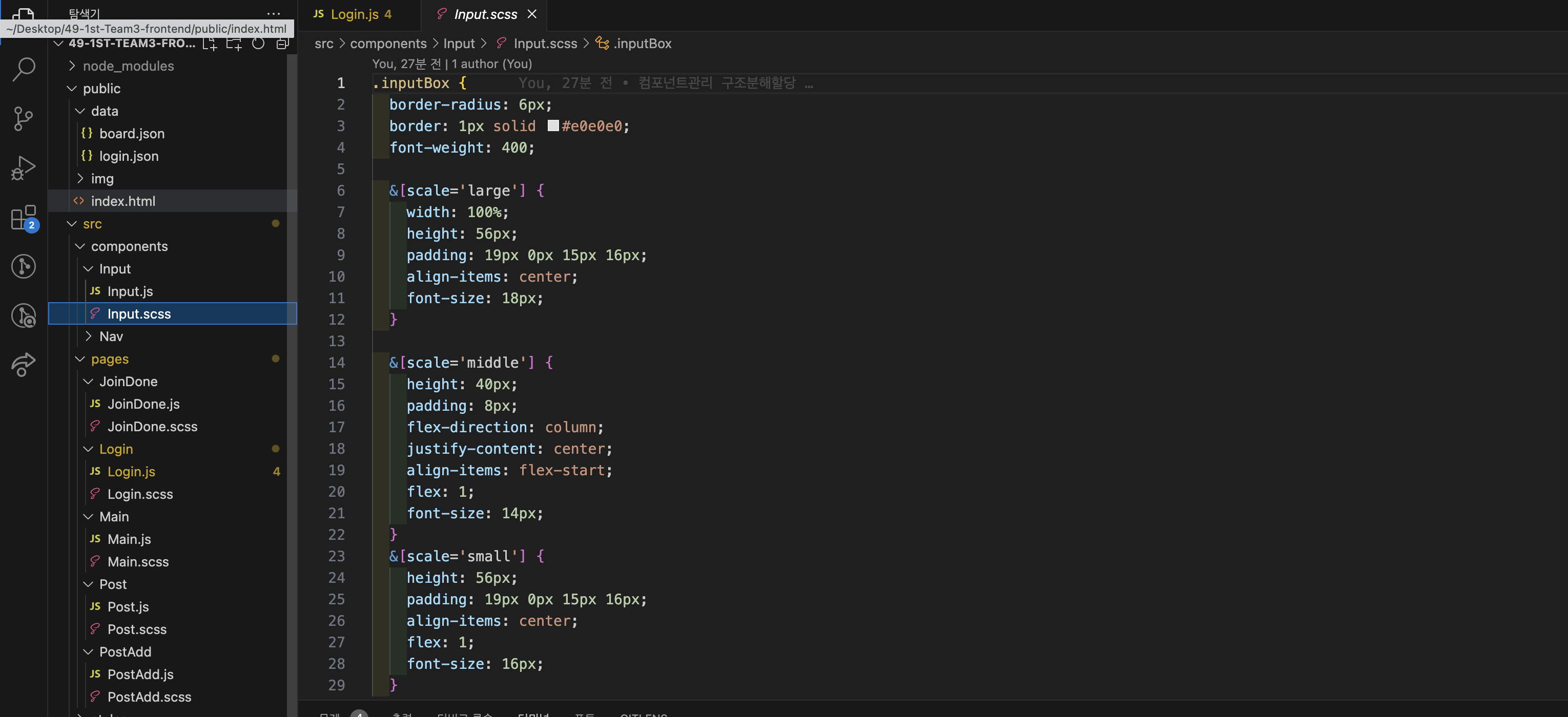Open Source Control view in activity bar
Image resolution: width=1568 pixels, height=717 pixels.
click(x=23, y=118)
